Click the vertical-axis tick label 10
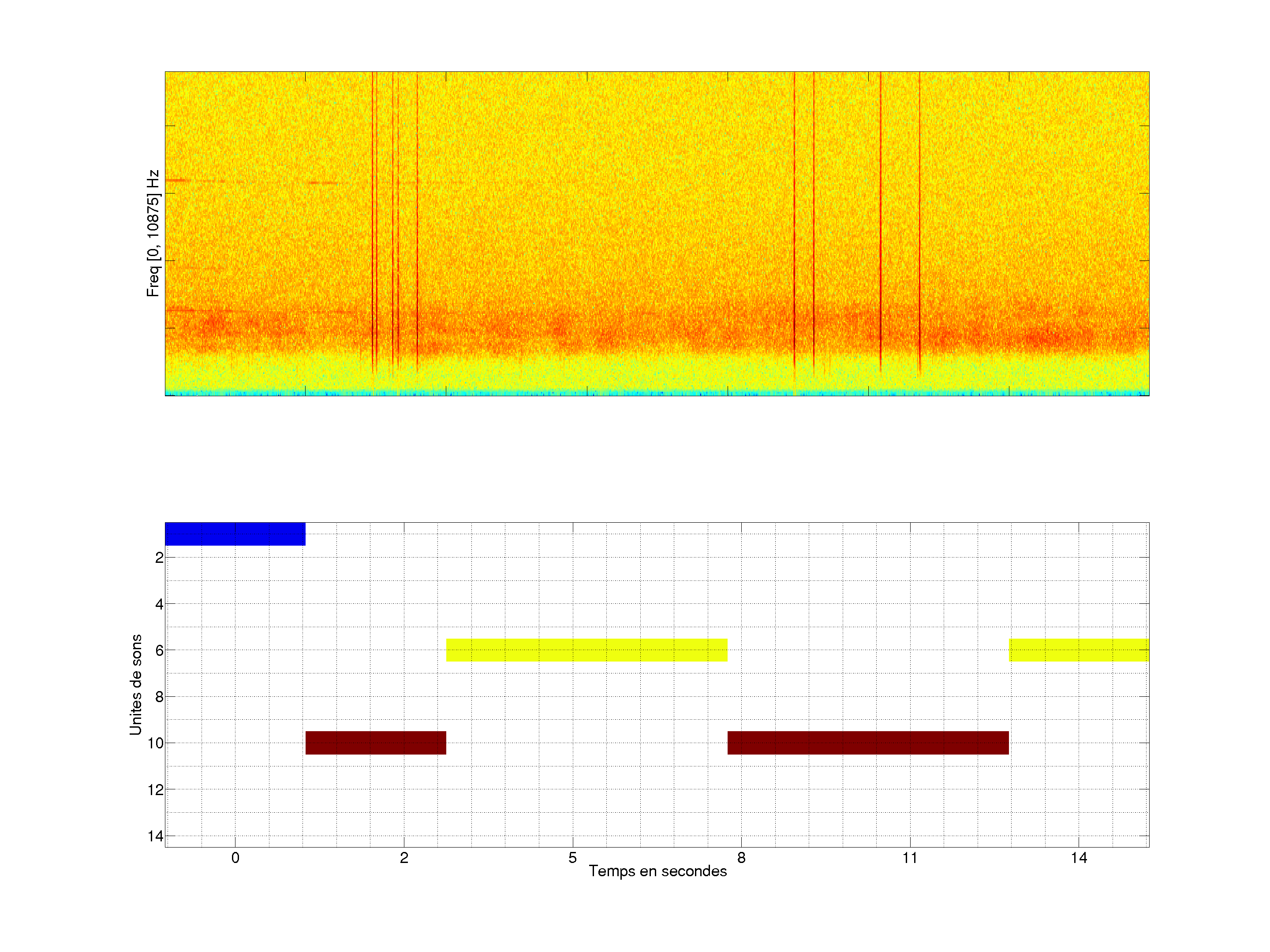1270x952 pixels. 155,743
